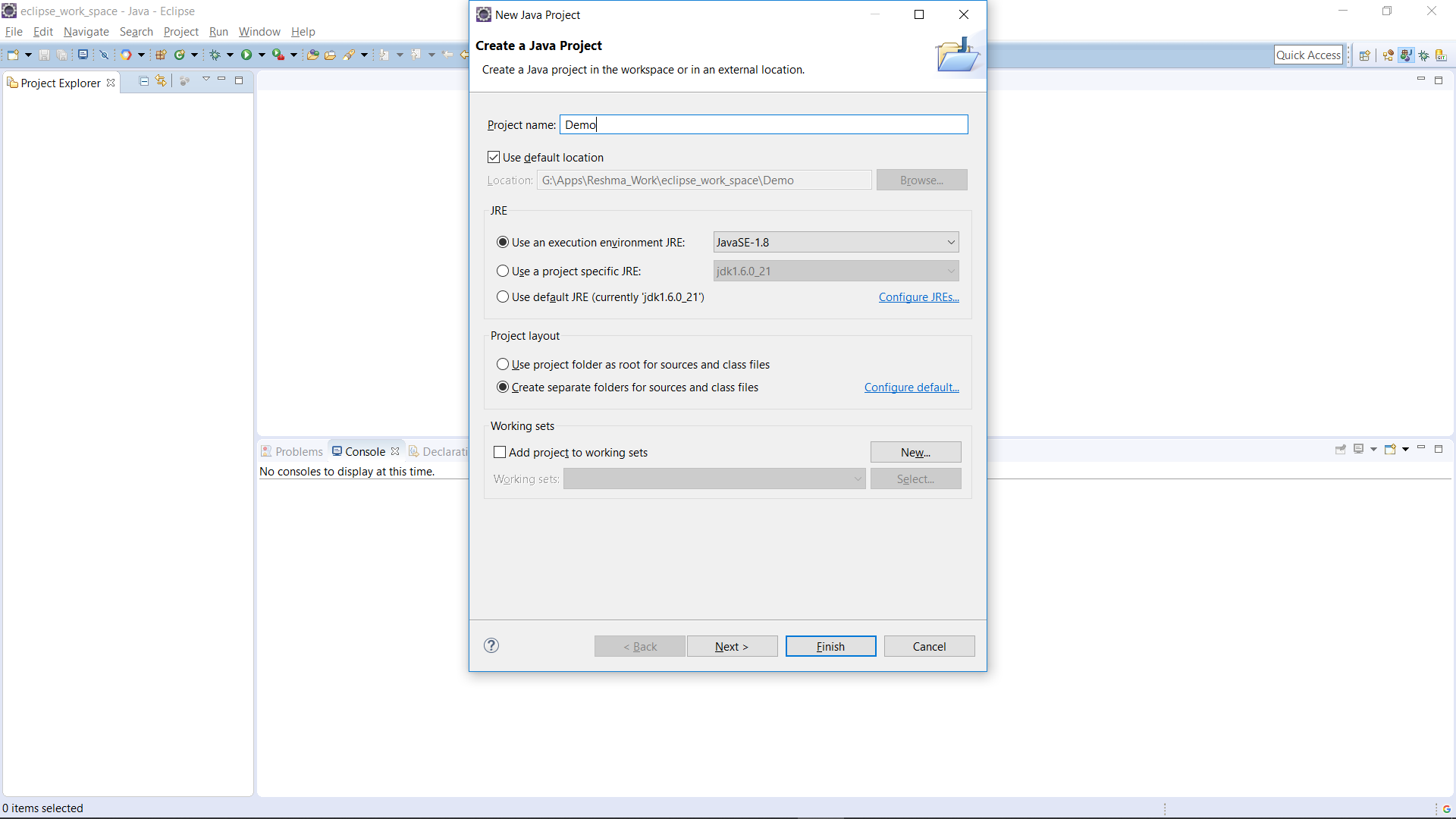Select Use an execution environment JRE radio
The image size is (1456, 819).
tap(503, 242)
